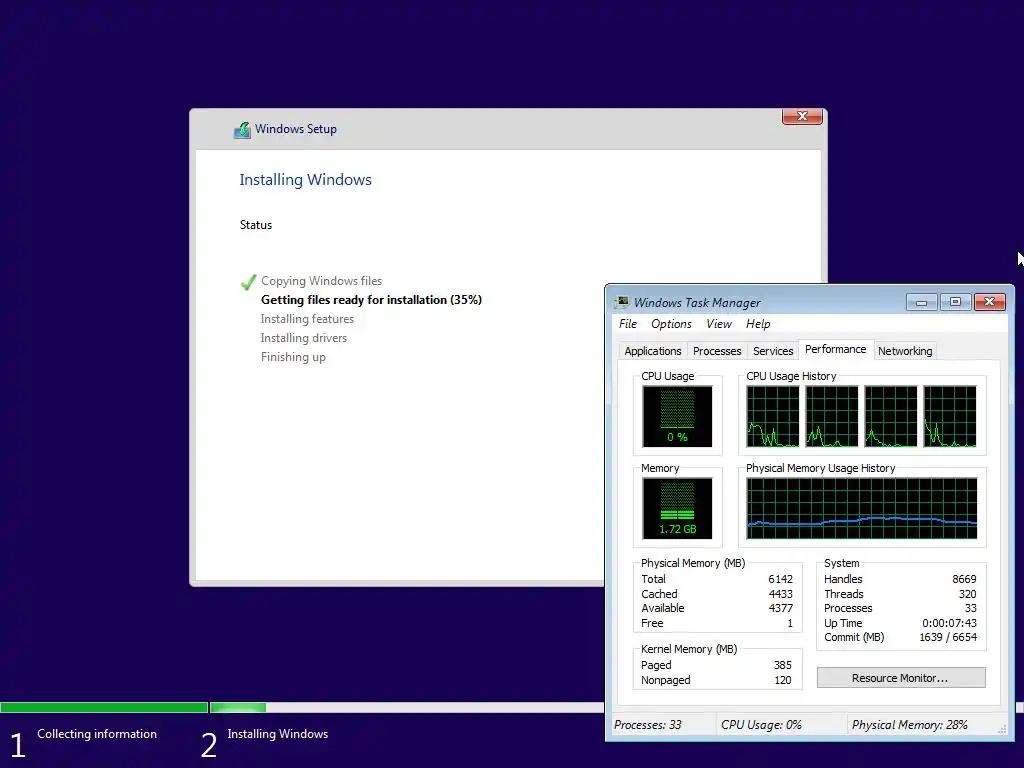Minimize the Windows Task Manager window
This screenshot has height=768, width=1024.
point(921,302)
